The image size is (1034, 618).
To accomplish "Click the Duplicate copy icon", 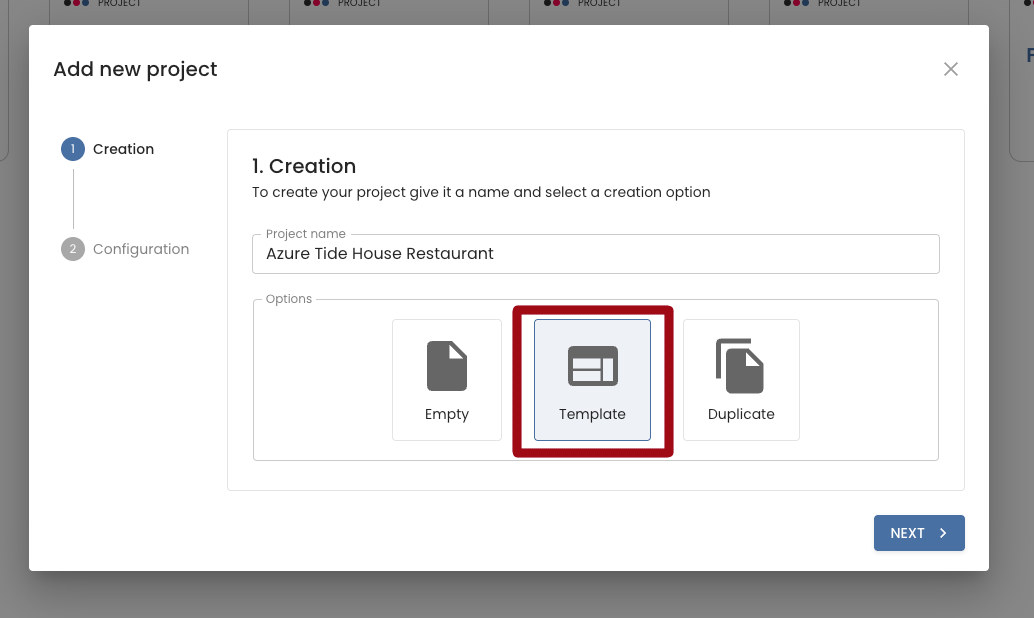I will (740, 366).
